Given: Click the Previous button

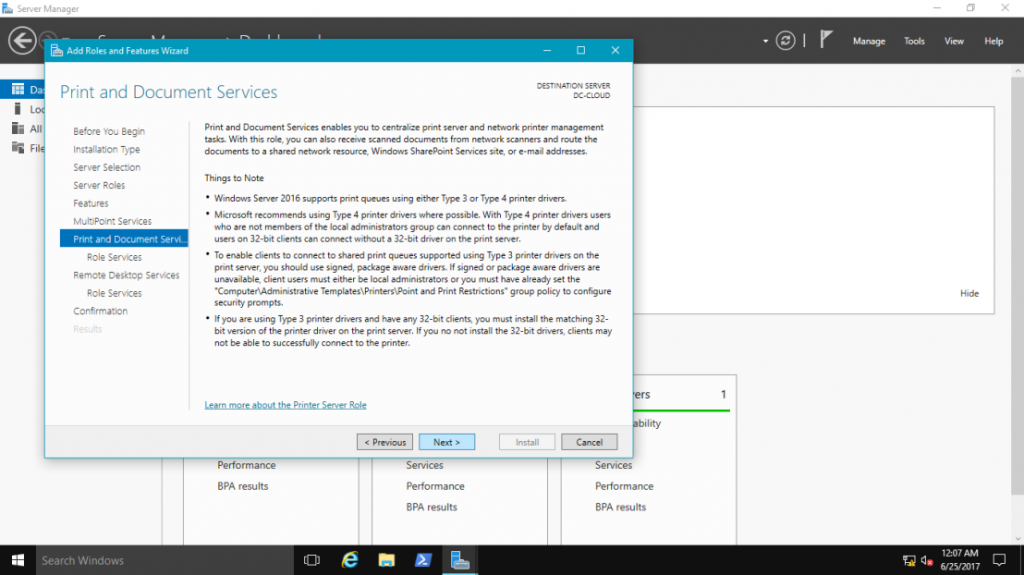Looking at the screenshot, I should pyautogui.click(x=385, y=442).
